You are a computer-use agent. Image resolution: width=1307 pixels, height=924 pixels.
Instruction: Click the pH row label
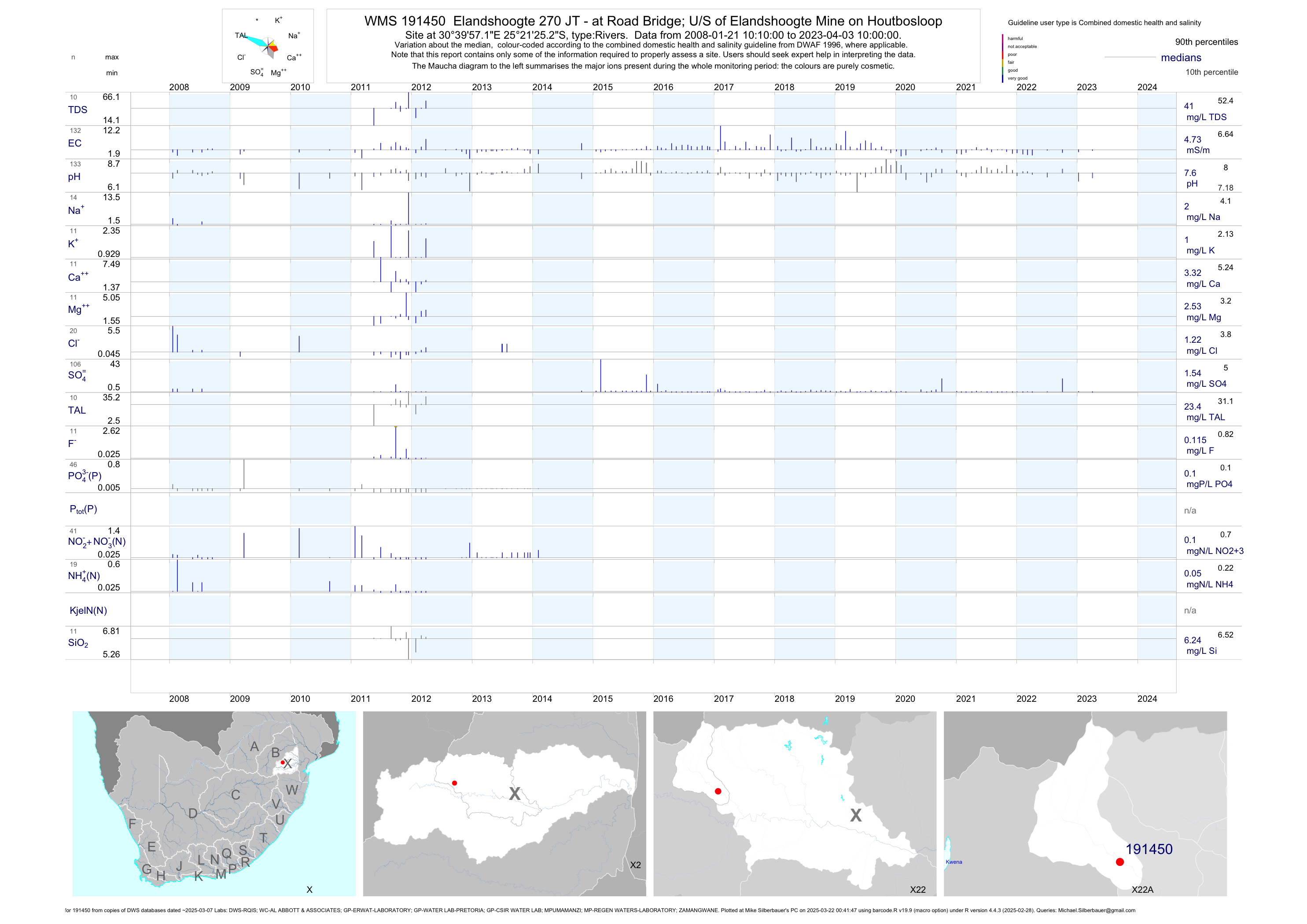point(74,177)
